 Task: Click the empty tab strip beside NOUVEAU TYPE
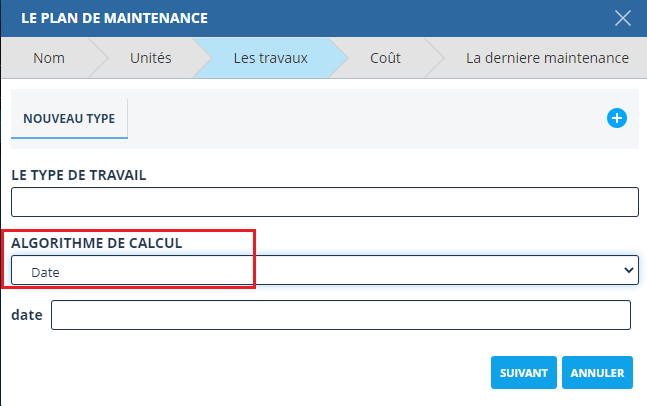coord(360,119)
